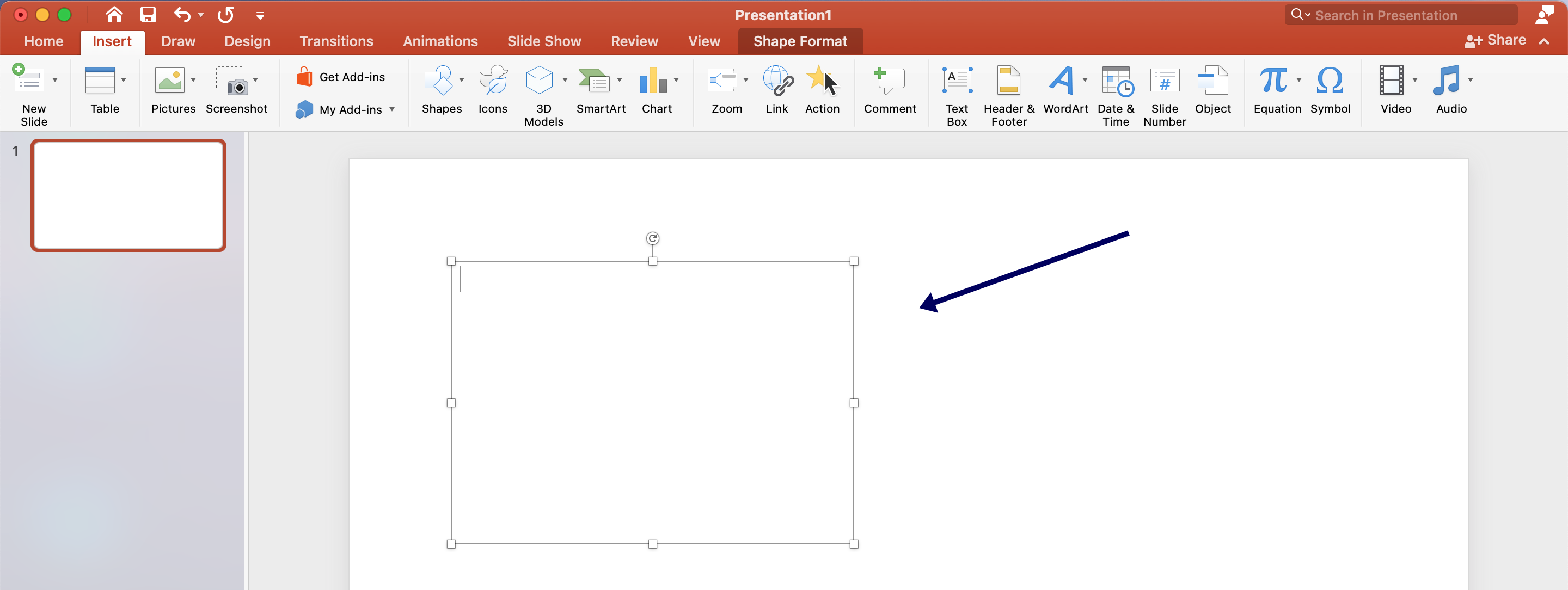The image size is (1568, 590).
Task: Open the New Slide layout dropdown arrow
Action: pos(55,79)
